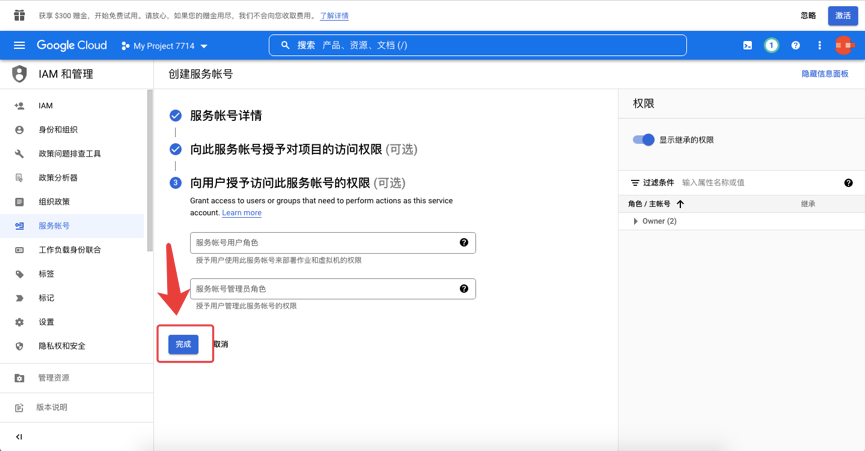865x451 pixels.
Task: Click the 工作负载身份联合 icon
Action: [x=19, y=250]
